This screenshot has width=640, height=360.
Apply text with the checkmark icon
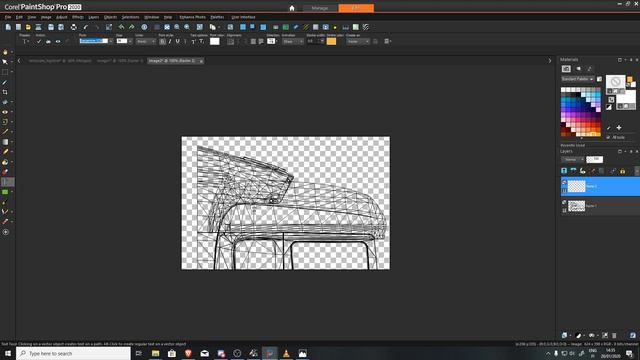tap(39, 41)
